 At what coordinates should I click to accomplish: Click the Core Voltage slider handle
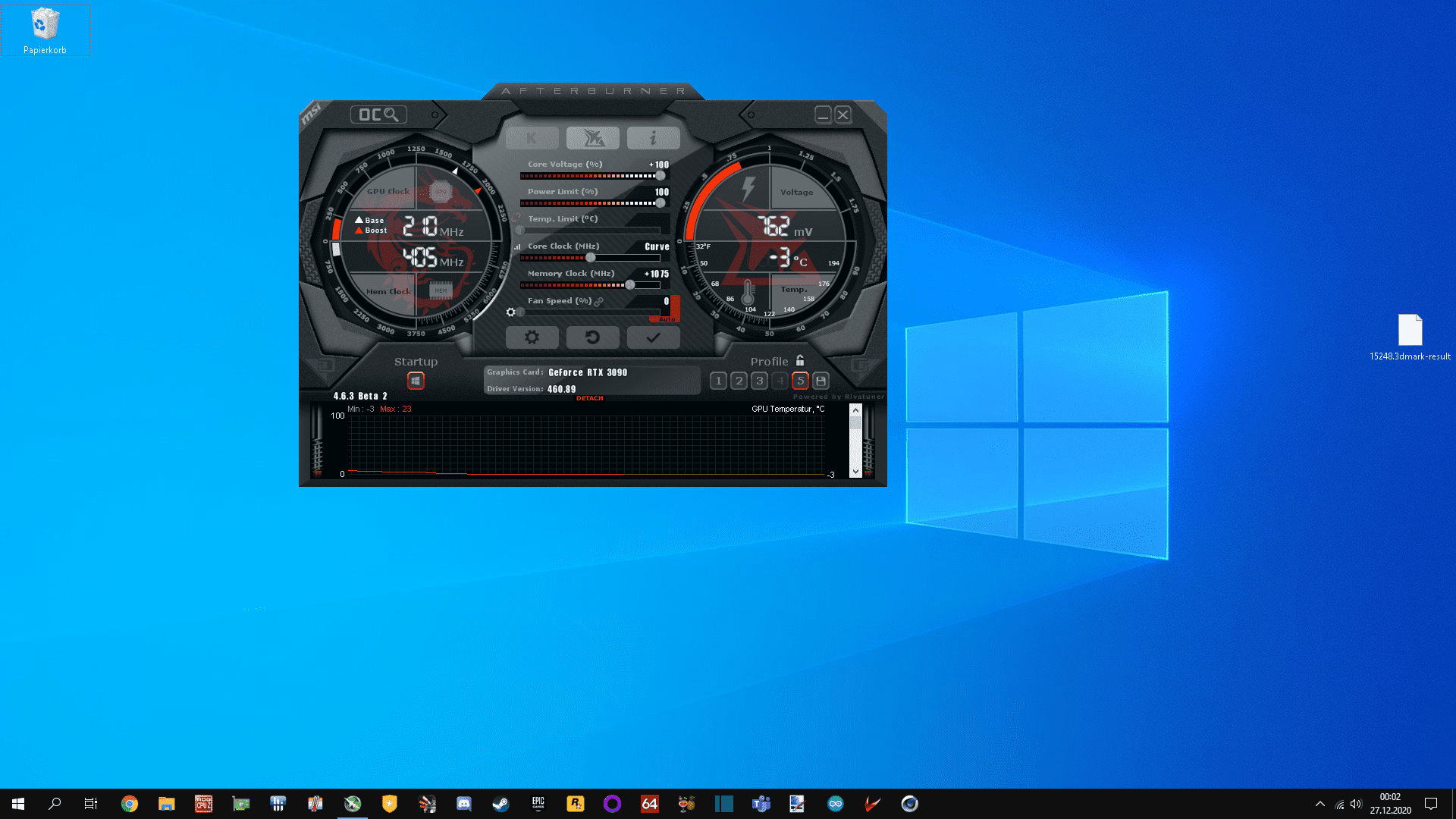[661, 176]
